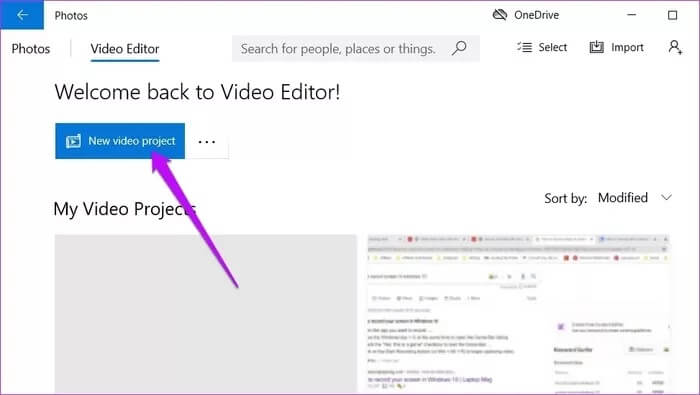Open the three-dot more options menu
This screenshot has height=395, width=700.
[x=207, y=141]
